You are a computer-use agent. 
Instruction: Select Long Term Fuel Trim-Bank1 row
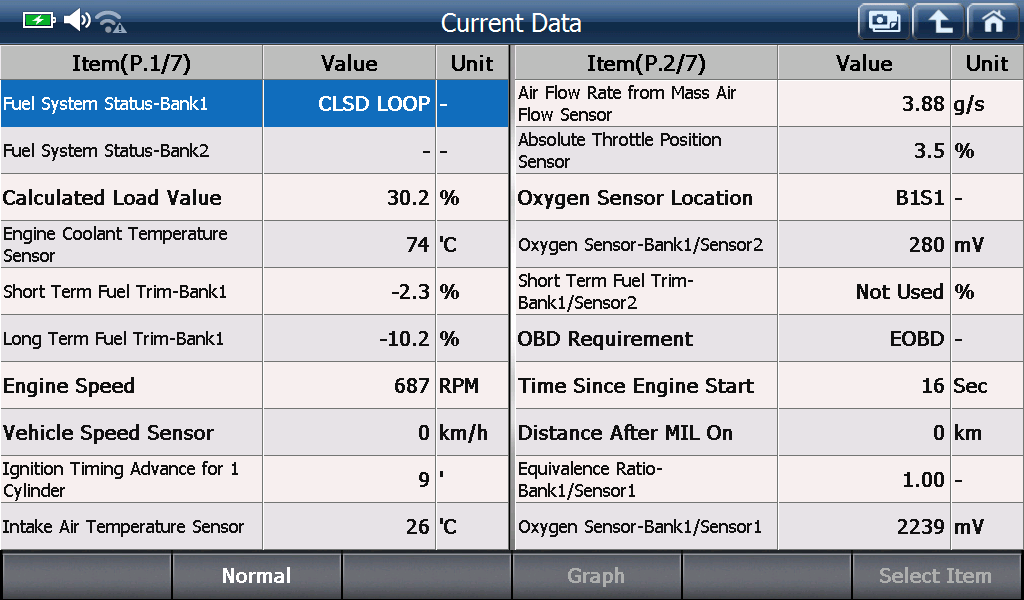pos(255,339)
